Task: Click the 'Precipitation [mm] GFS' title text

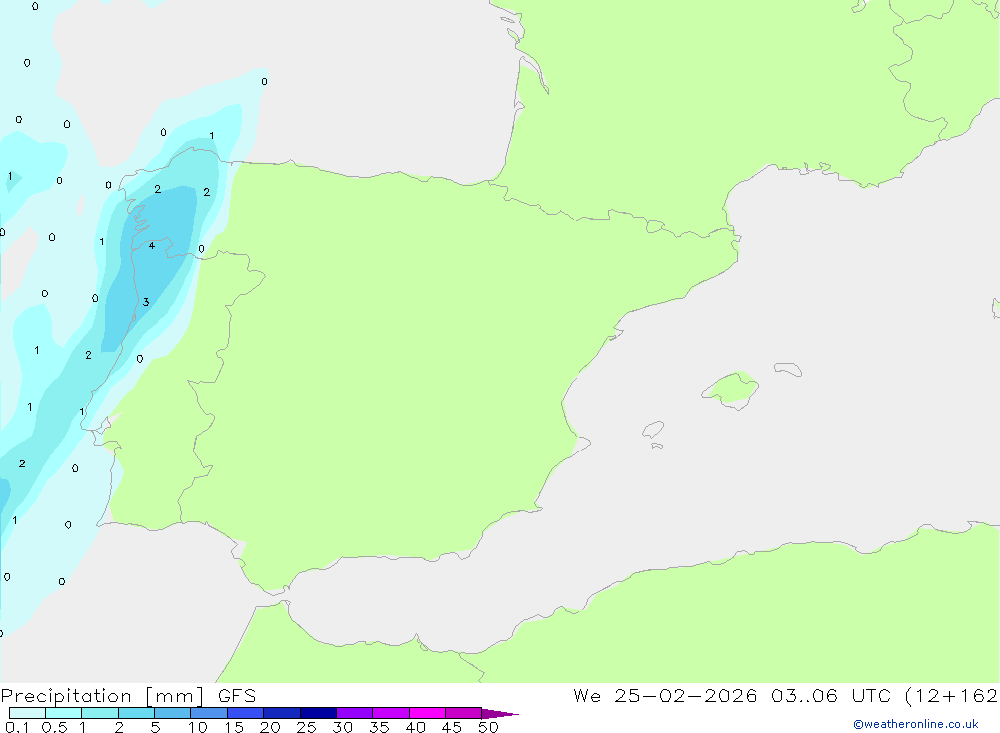Action: click(128, 696)
